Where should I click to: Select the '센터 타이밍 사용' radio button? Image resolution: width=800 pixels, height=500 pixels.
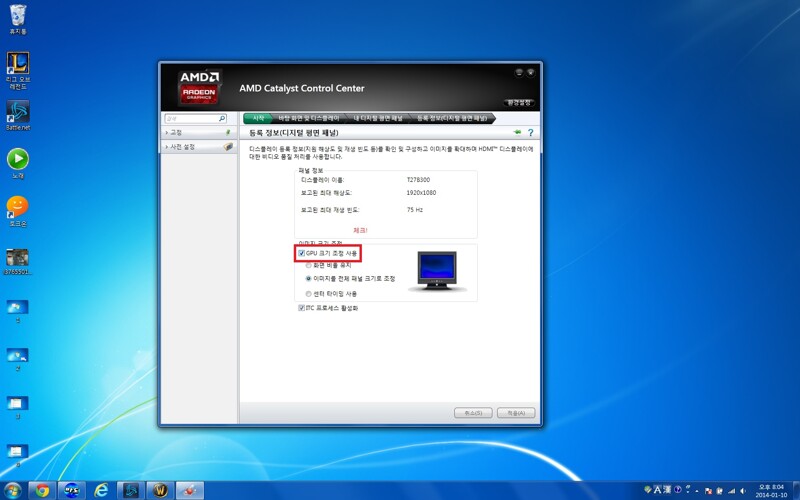pyautogui.click(x=308, y=294)
